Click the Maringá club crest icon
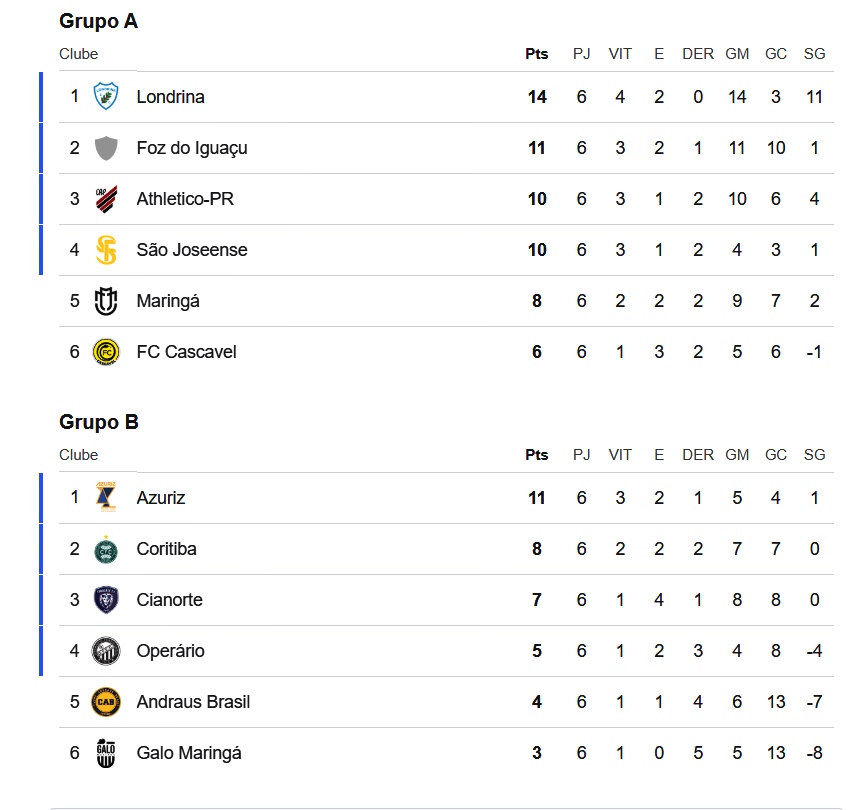The height and width of the screenshot is (810, 868). pos(106,301)
